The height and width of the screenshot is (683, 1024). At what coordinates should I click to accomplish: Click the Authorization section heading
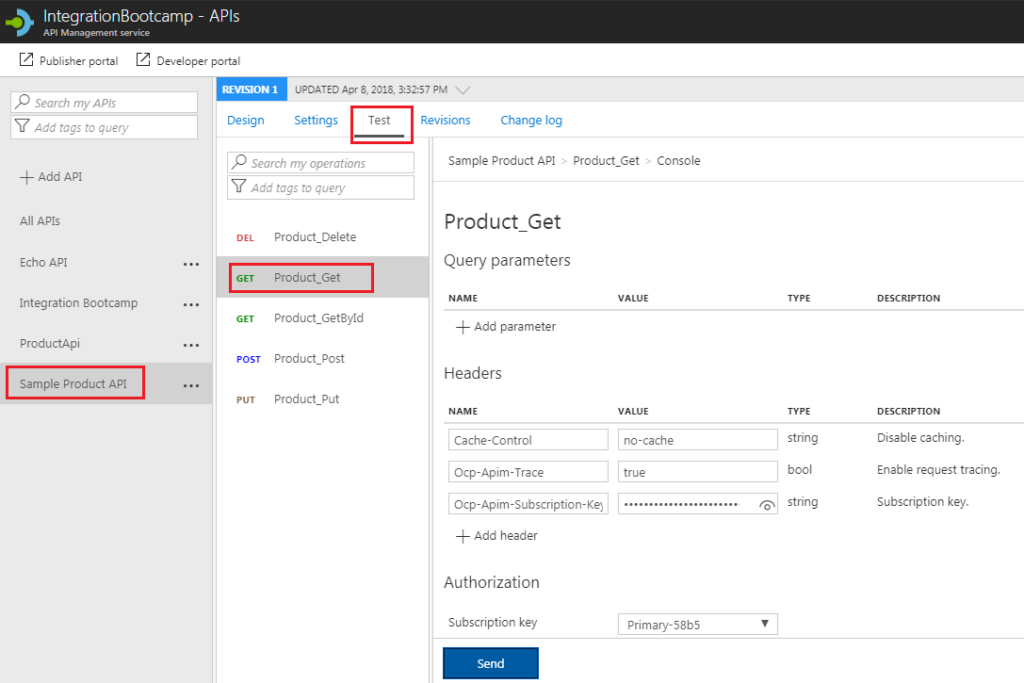(492, 582)
